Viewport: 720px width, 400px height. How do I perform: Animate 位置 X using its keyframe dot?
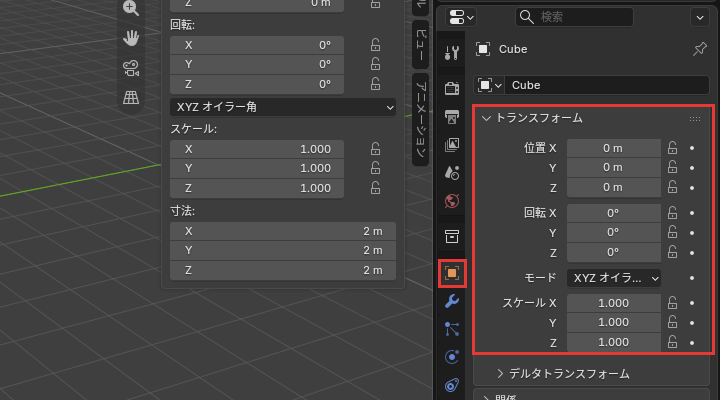pos(692,148)
